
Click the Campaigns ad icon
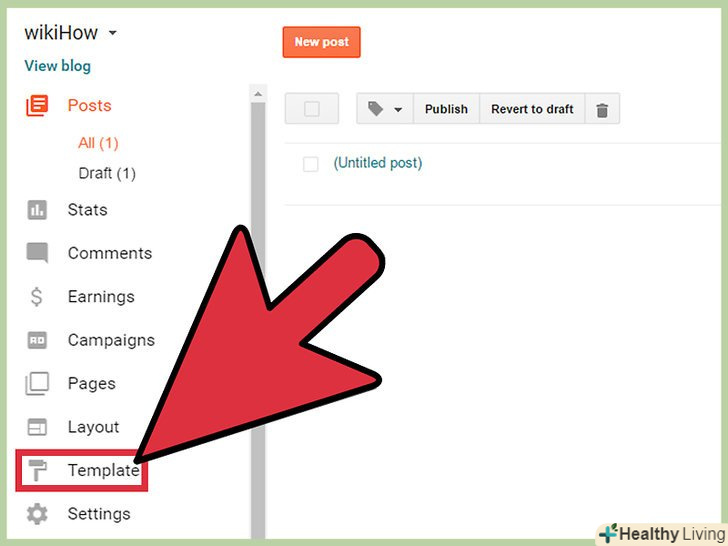pos(37,340)
